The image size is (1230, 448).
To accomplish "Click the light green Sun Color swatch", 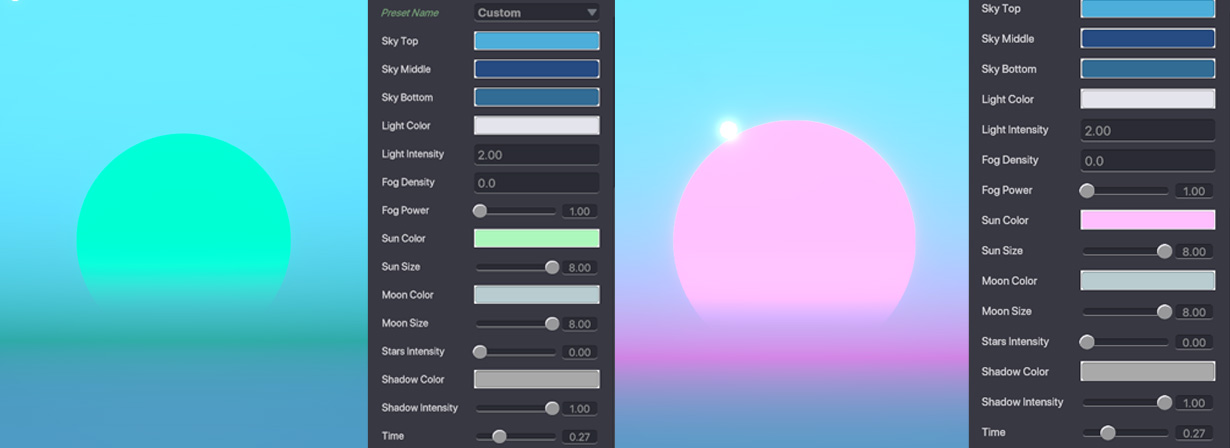I will tap(536, 238).
